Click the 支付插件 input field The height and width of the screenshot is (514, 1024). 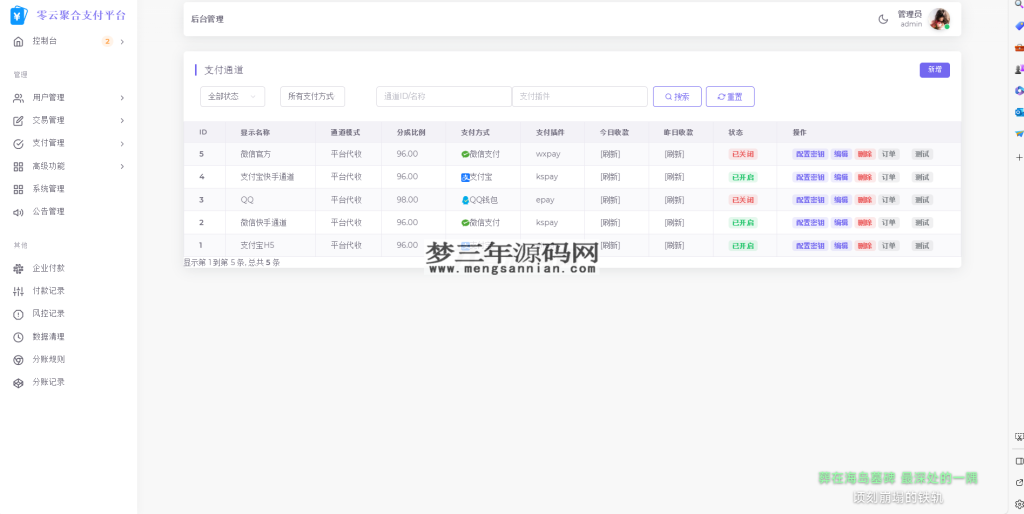(x=579, y=97)
